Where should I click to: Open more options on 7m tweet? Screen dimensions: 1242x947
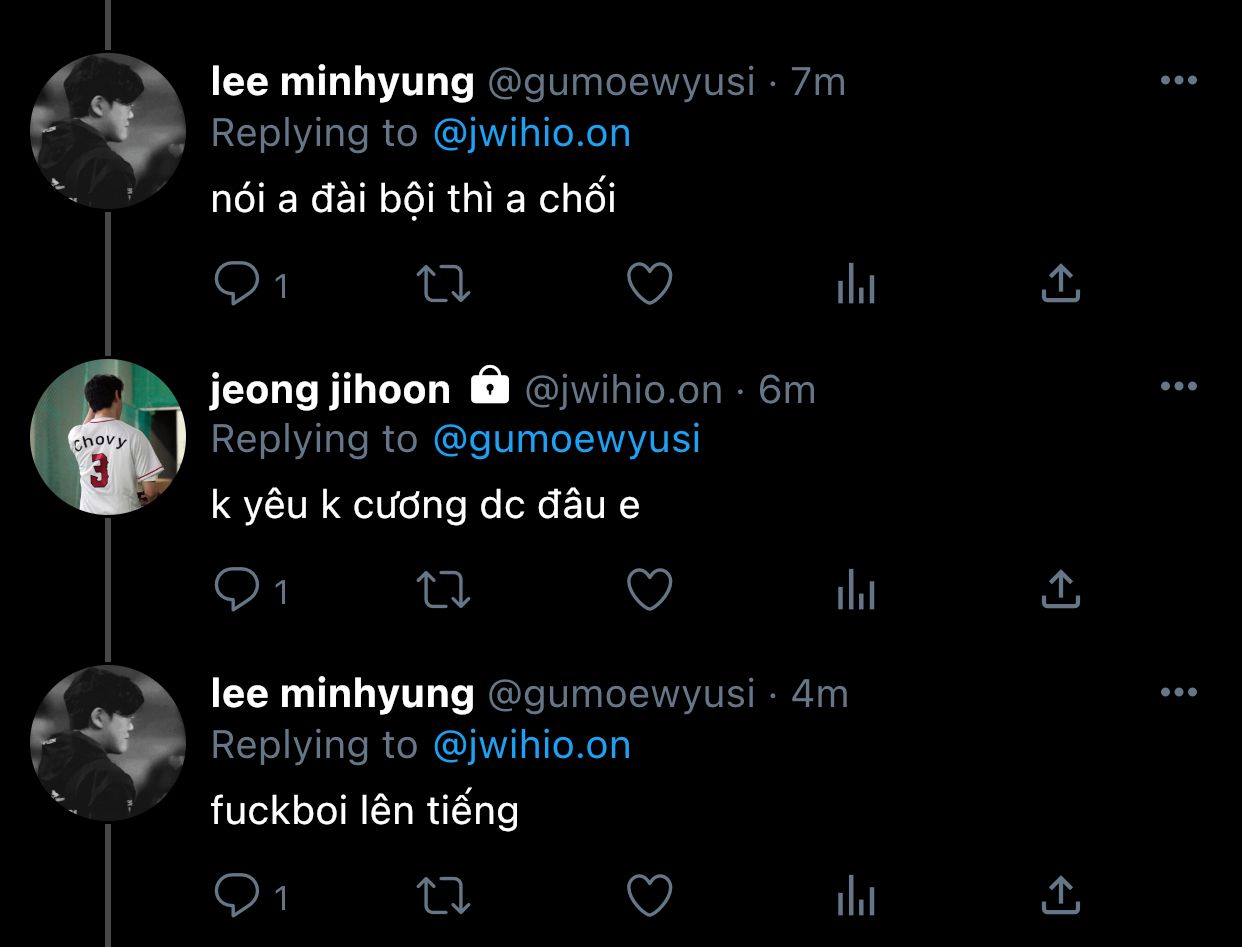point(1178,82)
